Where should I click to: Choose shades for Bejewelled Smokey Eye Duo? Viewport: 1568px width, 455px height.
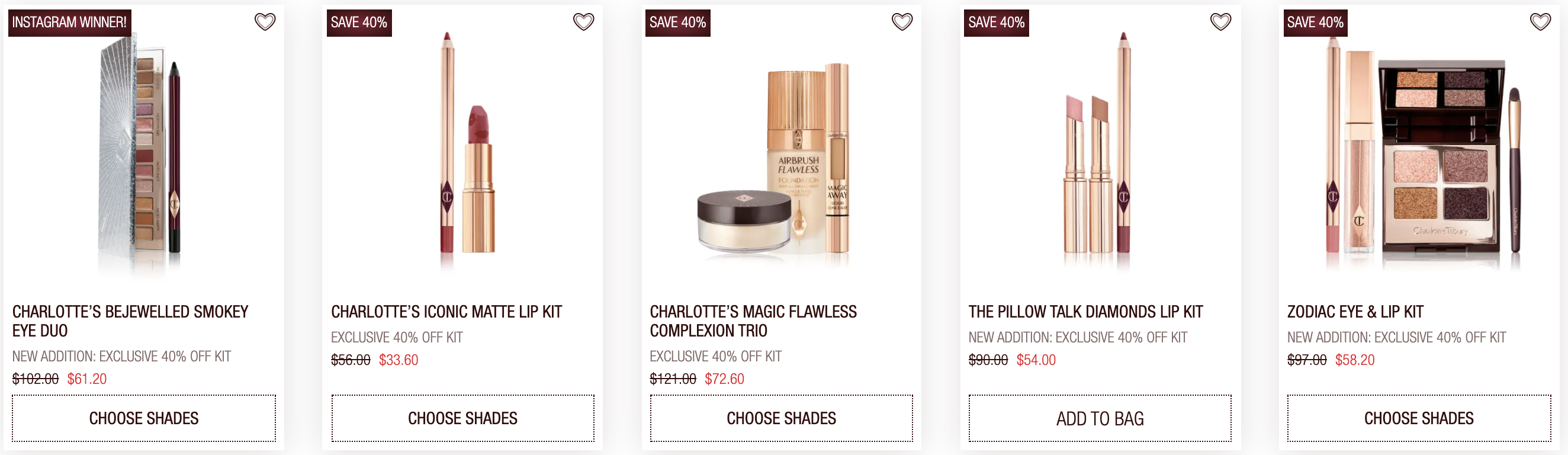coord(144,418)
